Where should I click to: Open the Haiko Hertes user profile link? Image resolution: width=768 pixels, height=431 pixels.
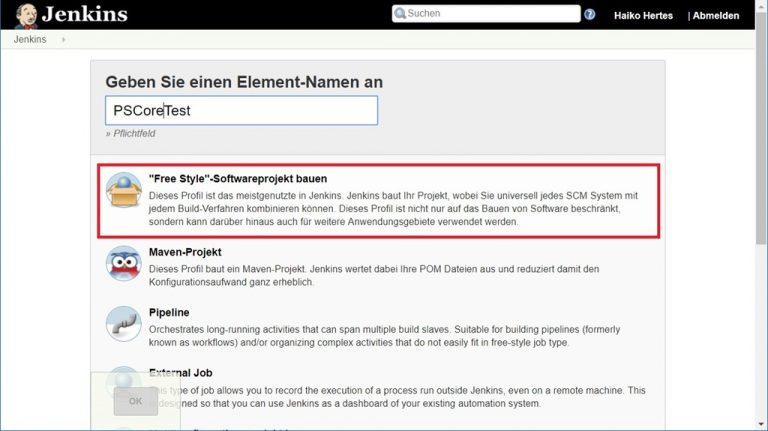click(643, 16)
